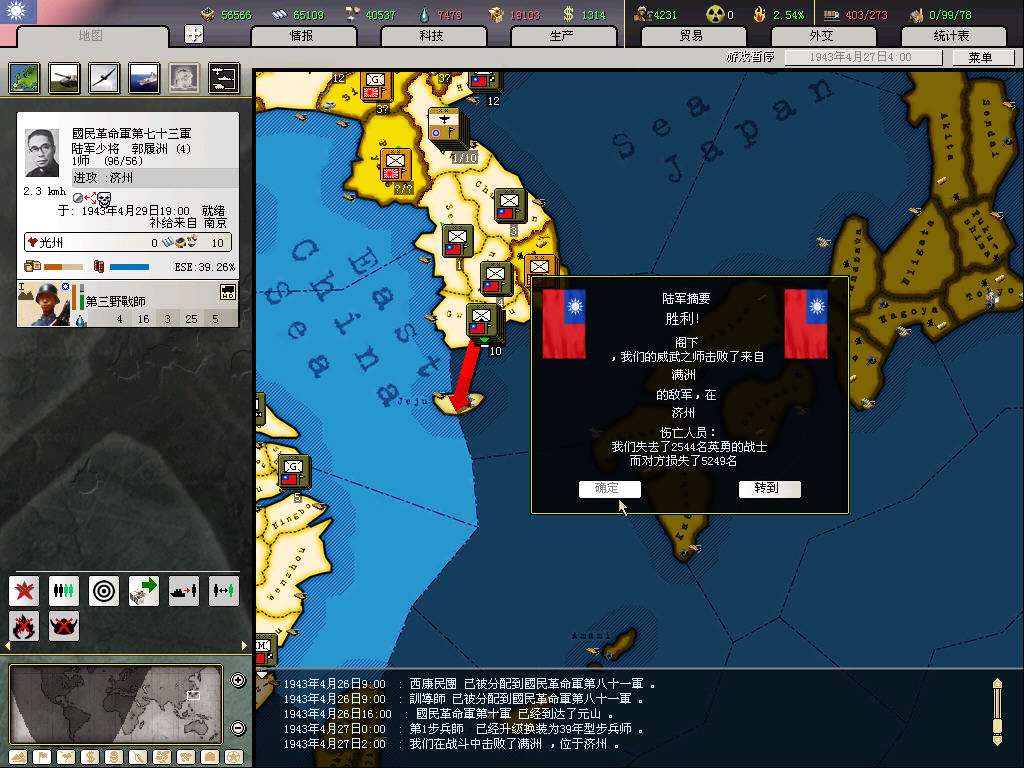Open the 生产 production tab

pyautogui.click(x=562, y=36)
